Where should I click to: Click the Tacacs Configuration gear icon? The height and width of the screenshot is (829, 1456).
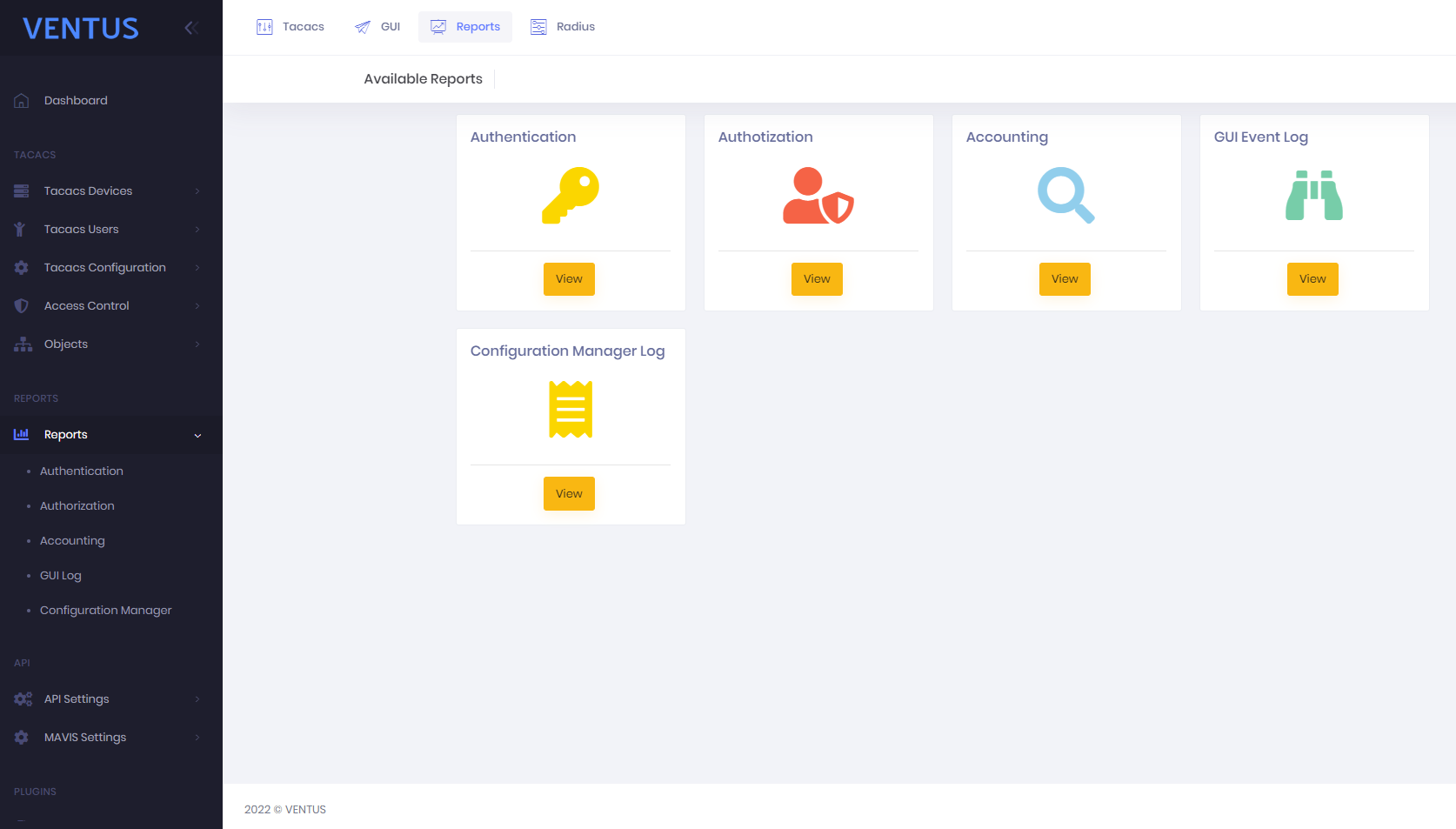pyautogui.click(x=22, y=268)
